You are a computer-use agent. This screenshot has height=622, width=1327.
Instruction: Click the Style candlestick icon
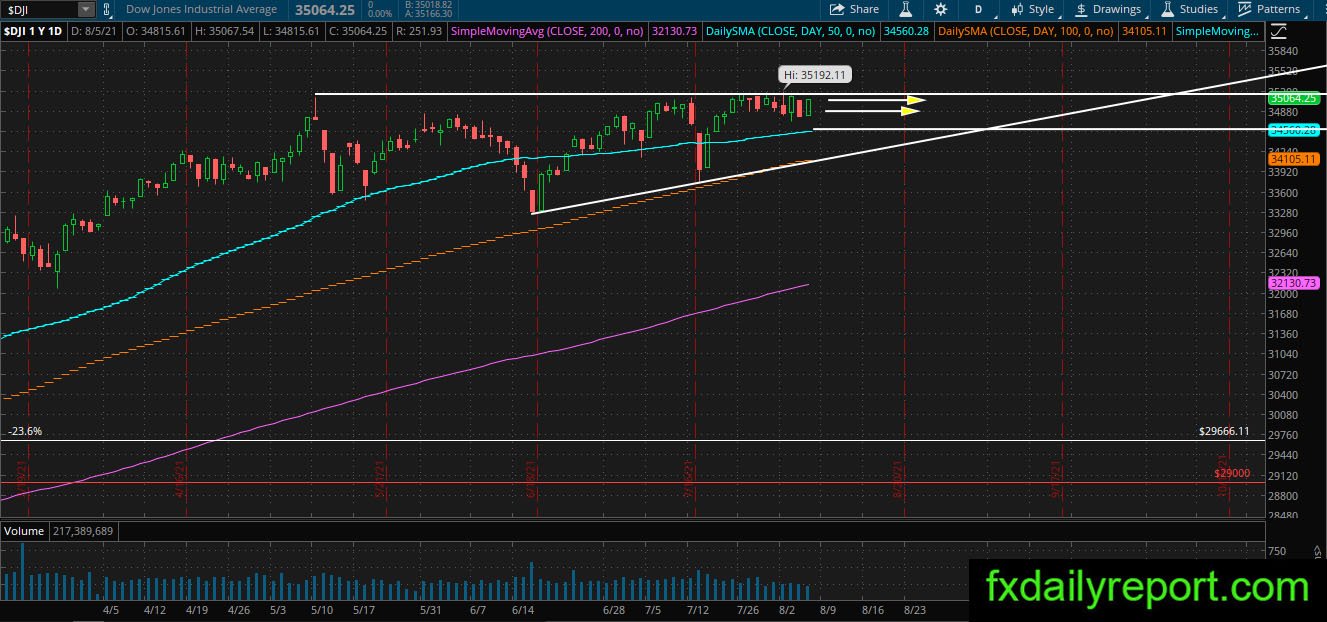click(1017, 9)
